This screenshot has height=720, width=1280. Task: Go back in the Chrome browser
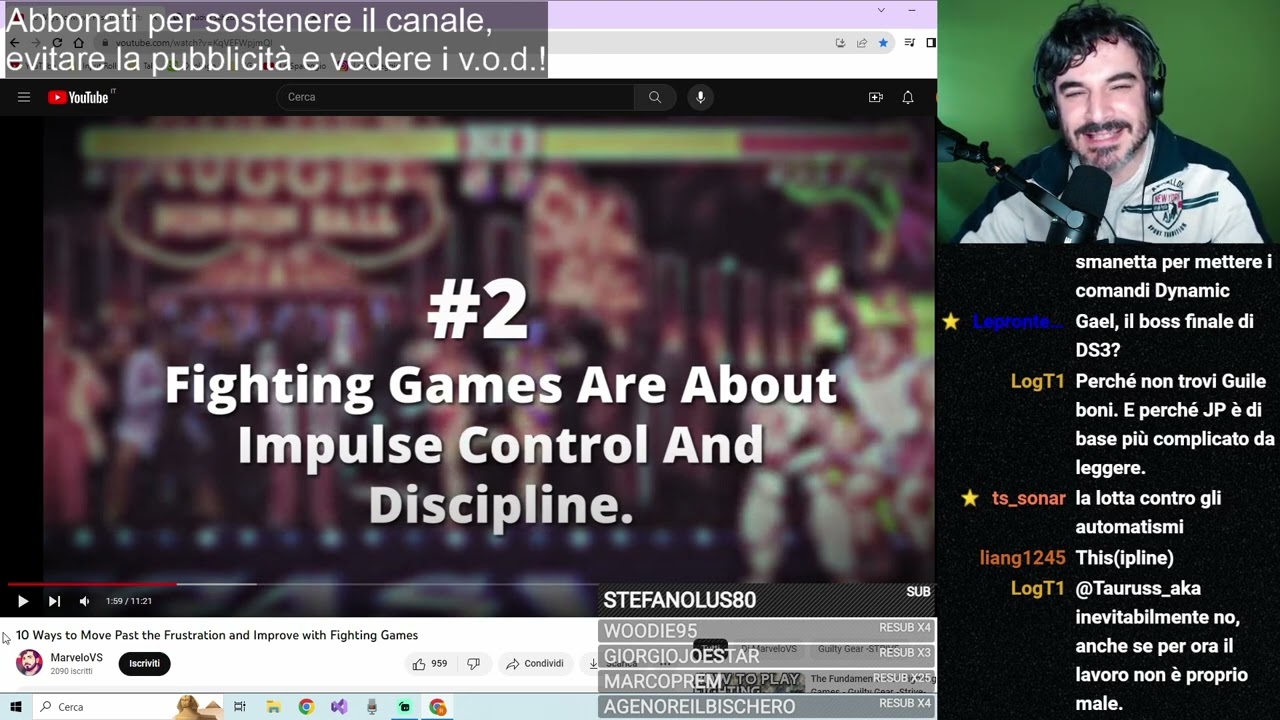click(x=14, y=43)
